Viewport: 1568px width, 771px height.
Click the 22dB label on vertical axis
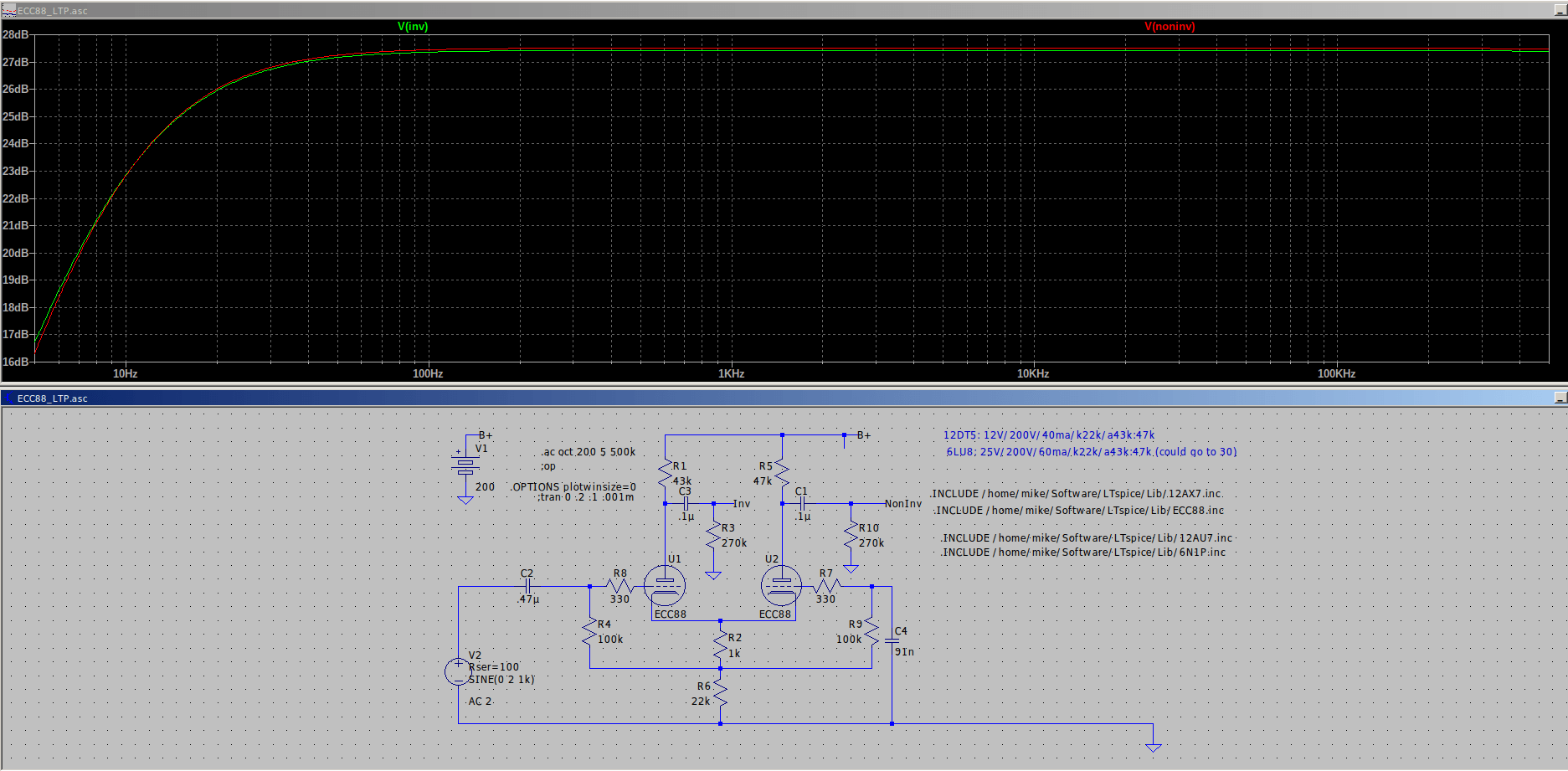16,198
